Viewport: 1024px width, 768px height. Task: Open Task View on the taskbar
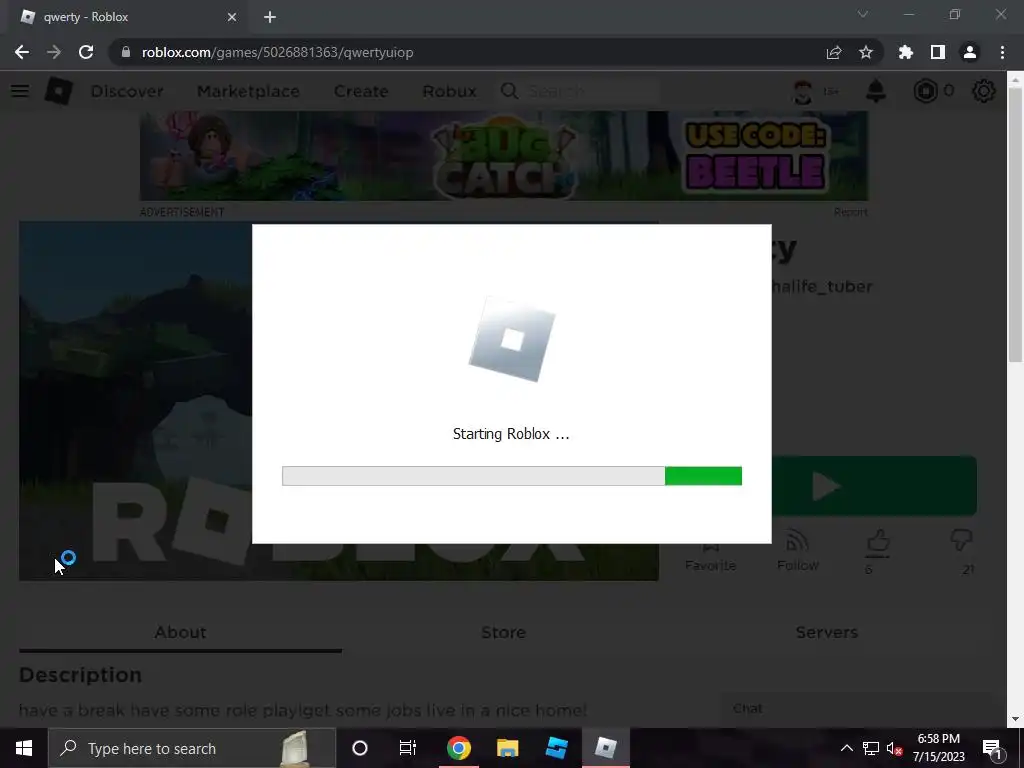408,748
